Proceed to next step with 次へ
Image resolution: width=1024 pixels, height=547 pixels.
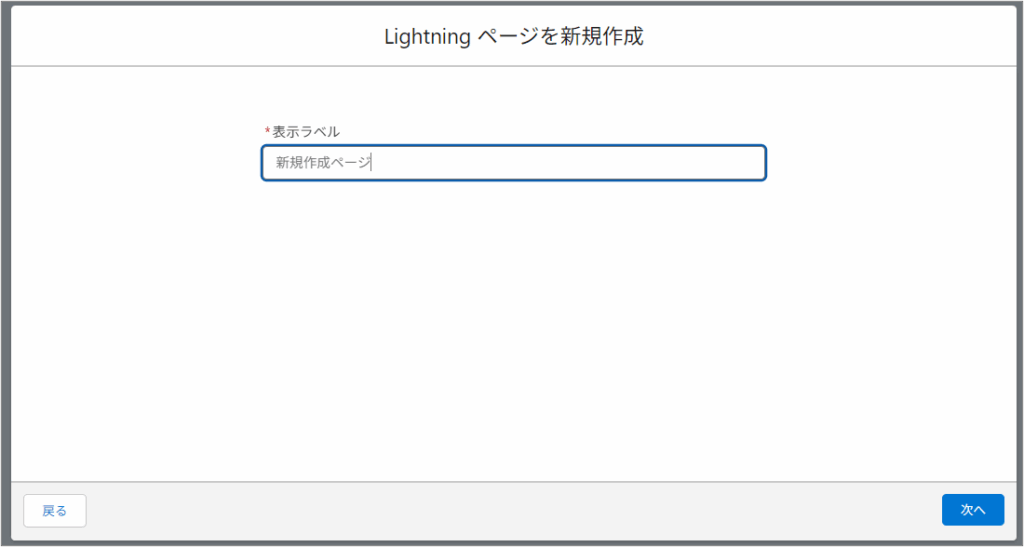972,510
